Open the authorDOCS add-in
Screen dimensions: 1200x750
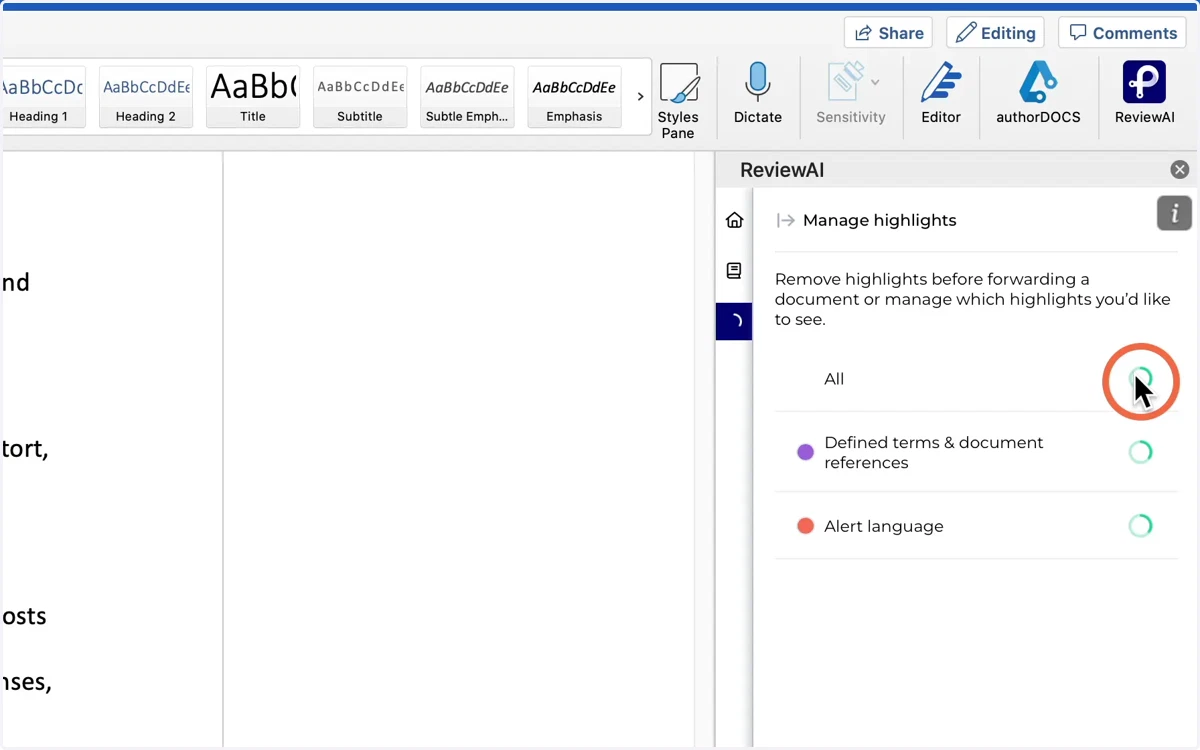coord(1038,93)
